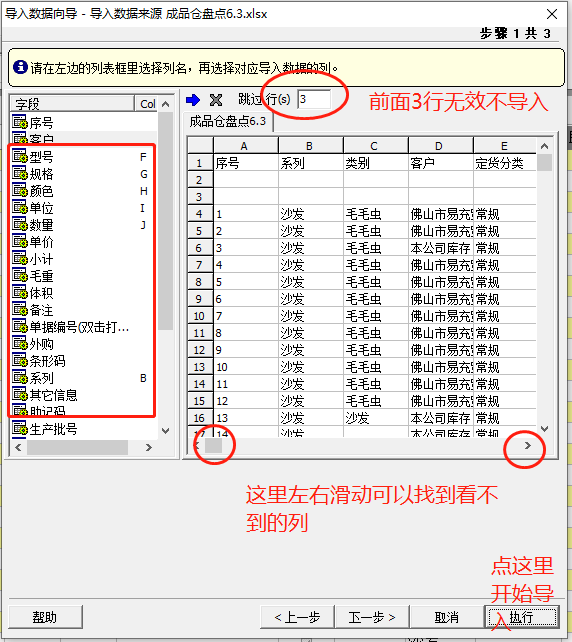Select the 序号 field icon
The height and width of the screenshot is (642, 572).
20,122
